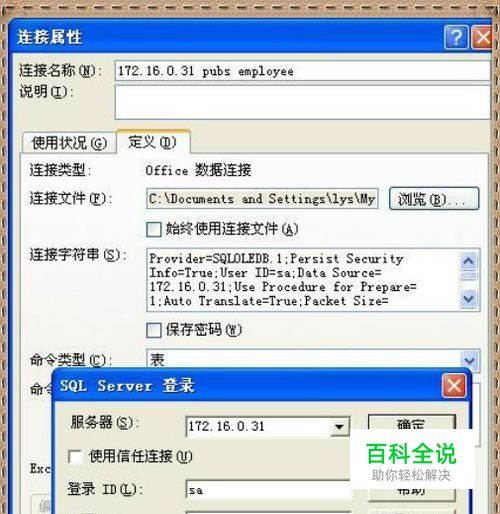Close the 连接属性 dialog with X icon
This screenshot has height=514, width=500.
482,37
